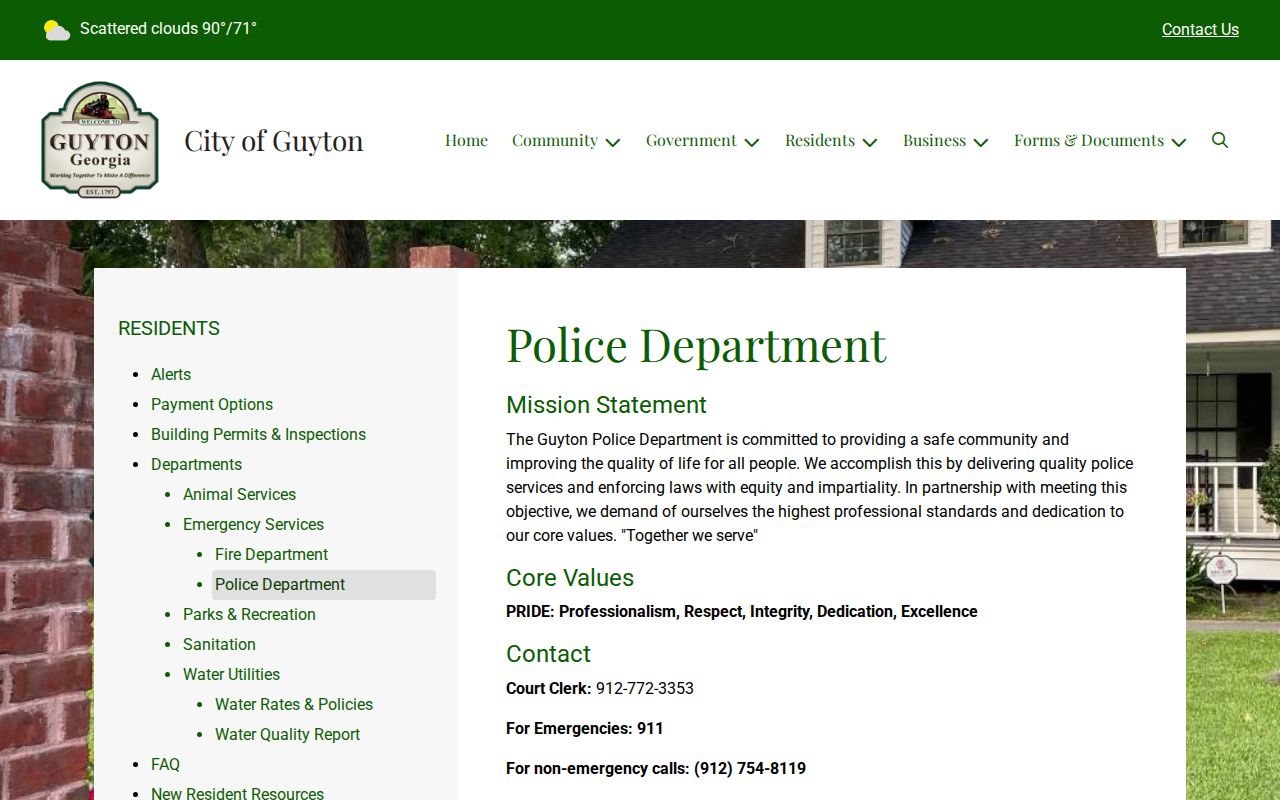Image resolution: width=1280 pixels, height=800 pixels.
Task: Open the Forms & Documents menu label
Action: click(1089, 140)
